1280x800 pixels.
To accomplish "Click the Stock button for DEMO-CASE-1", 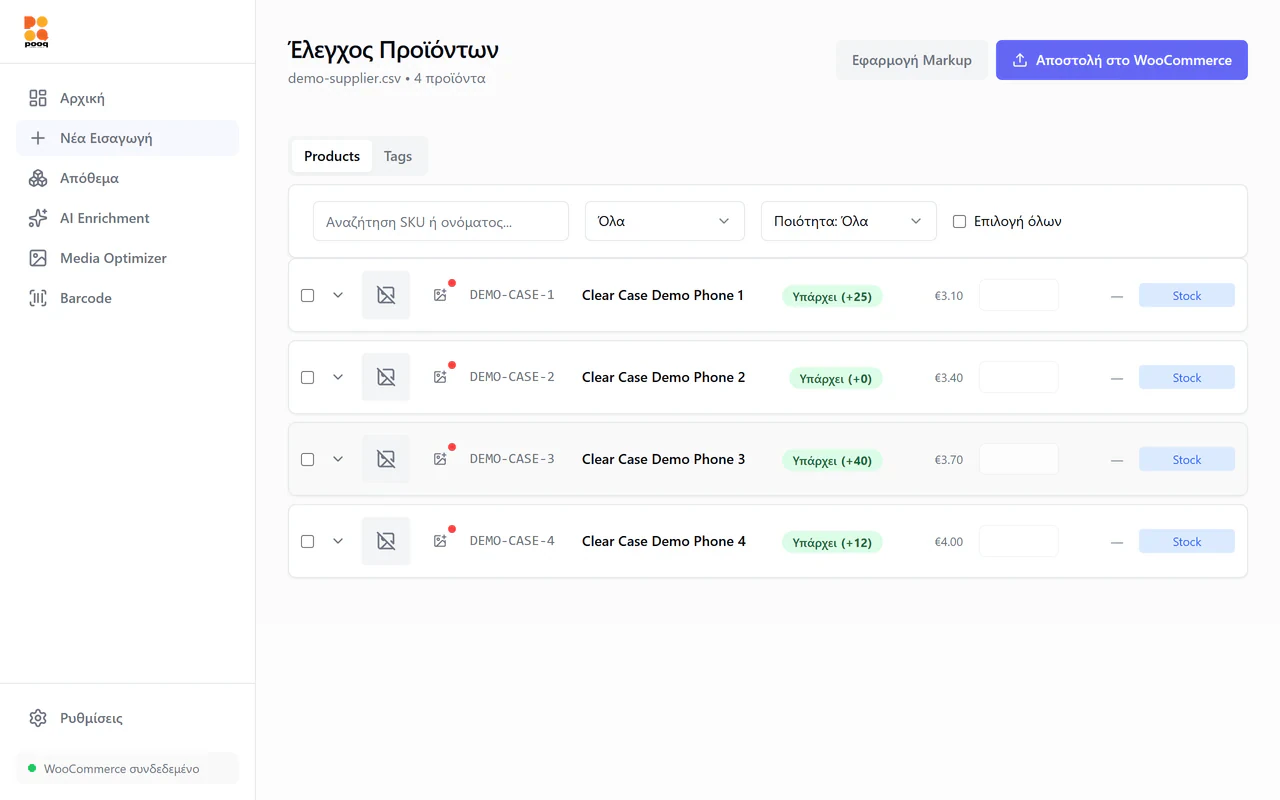I will pos(1187,295).
